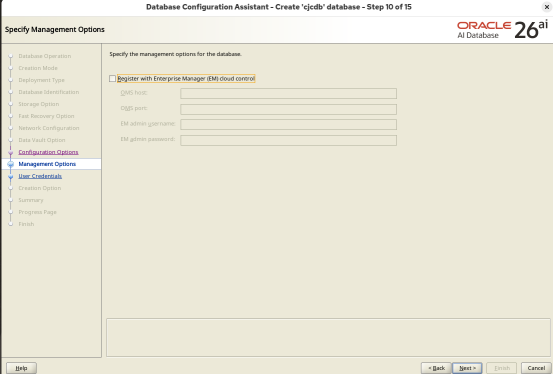Close the Database Configuration Assistant window
Image resolution: width=554 pixels, height=375 pixels.
pos(547,7)
